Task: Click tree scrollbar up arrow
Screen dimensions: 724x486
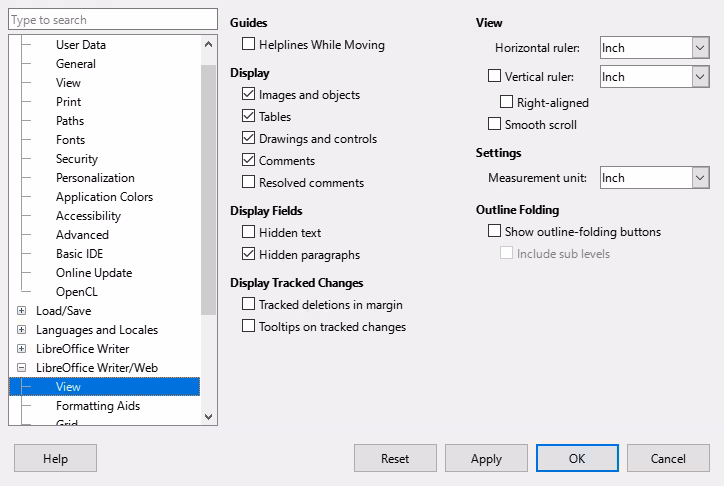Action: (208, 44)
